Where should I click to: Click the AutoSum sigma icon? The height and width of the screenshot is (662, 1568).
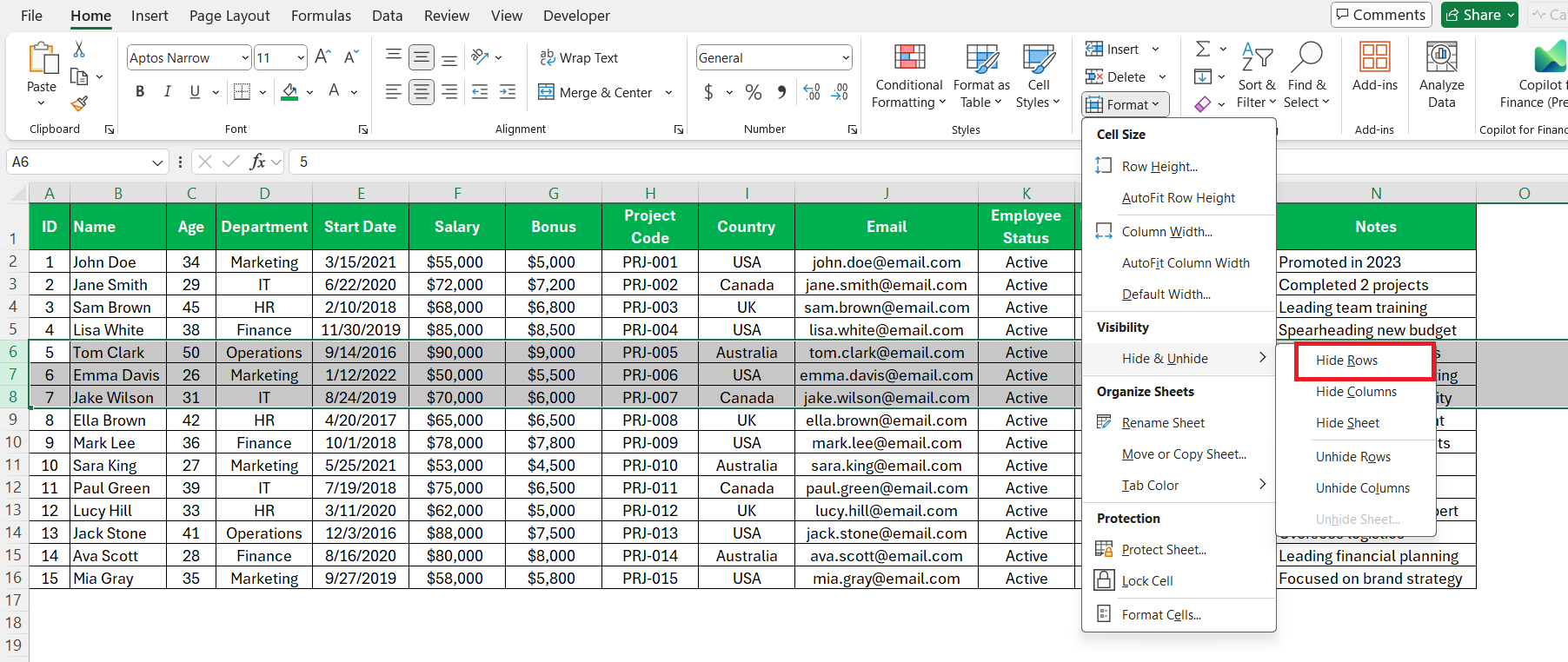[1203, 50]
